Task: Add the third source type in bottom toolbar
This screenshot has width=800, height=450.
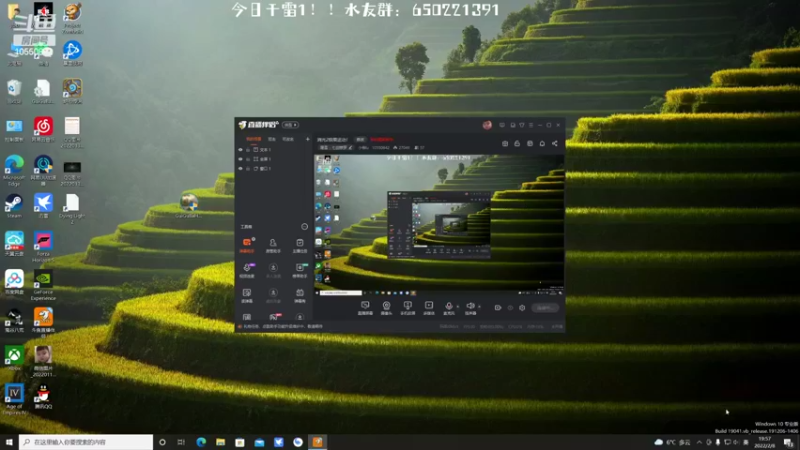Action: [x=407, y=308]
